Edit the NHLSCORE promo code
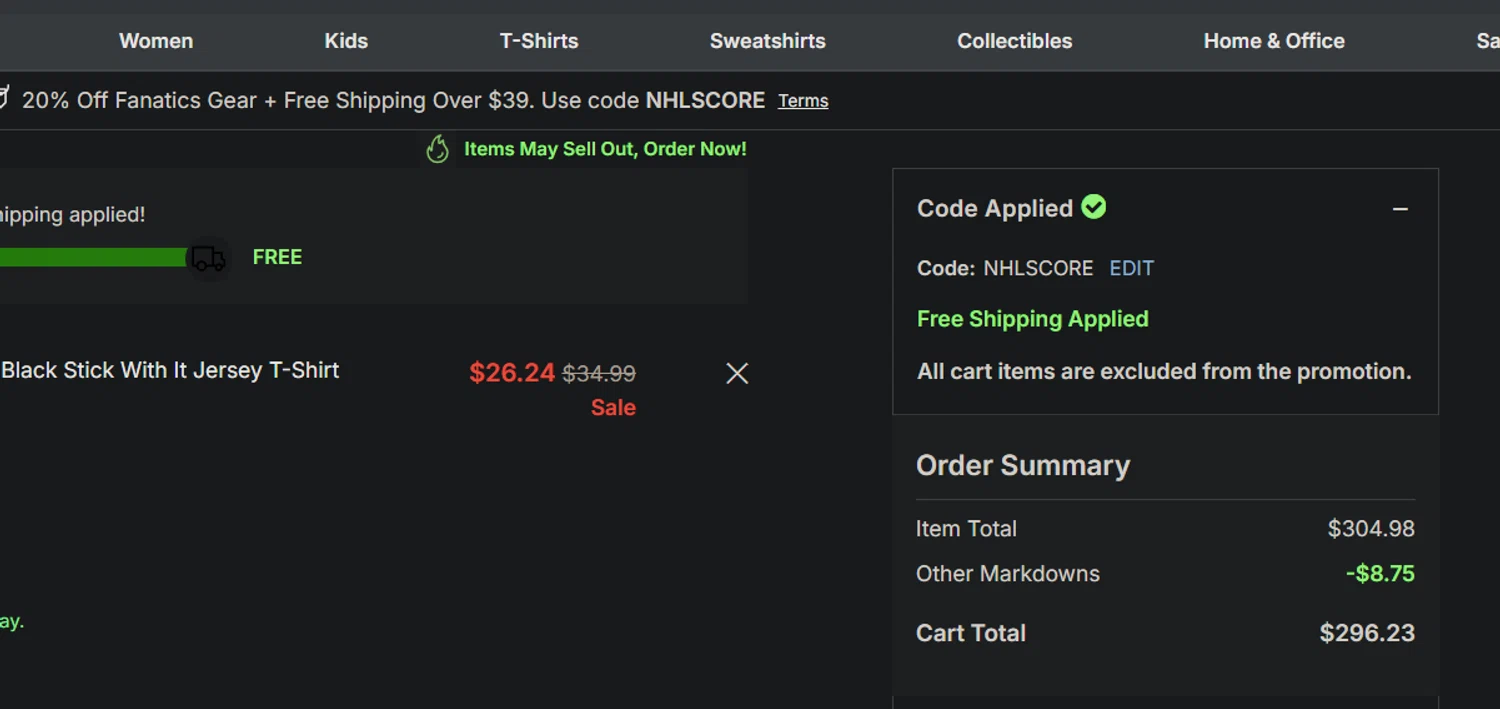This screenshot has width=1500, height=709. tap(1131, 268)
